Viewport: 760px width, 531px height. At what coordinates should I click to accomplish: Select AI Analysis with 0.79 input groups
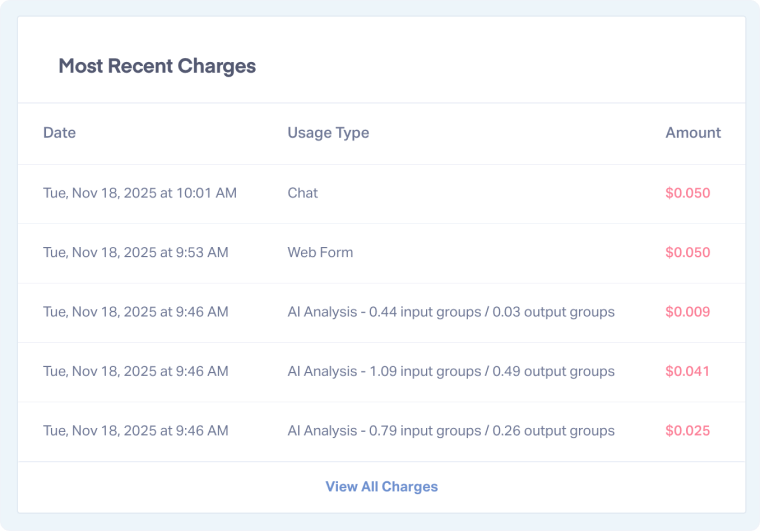[450, 431]
